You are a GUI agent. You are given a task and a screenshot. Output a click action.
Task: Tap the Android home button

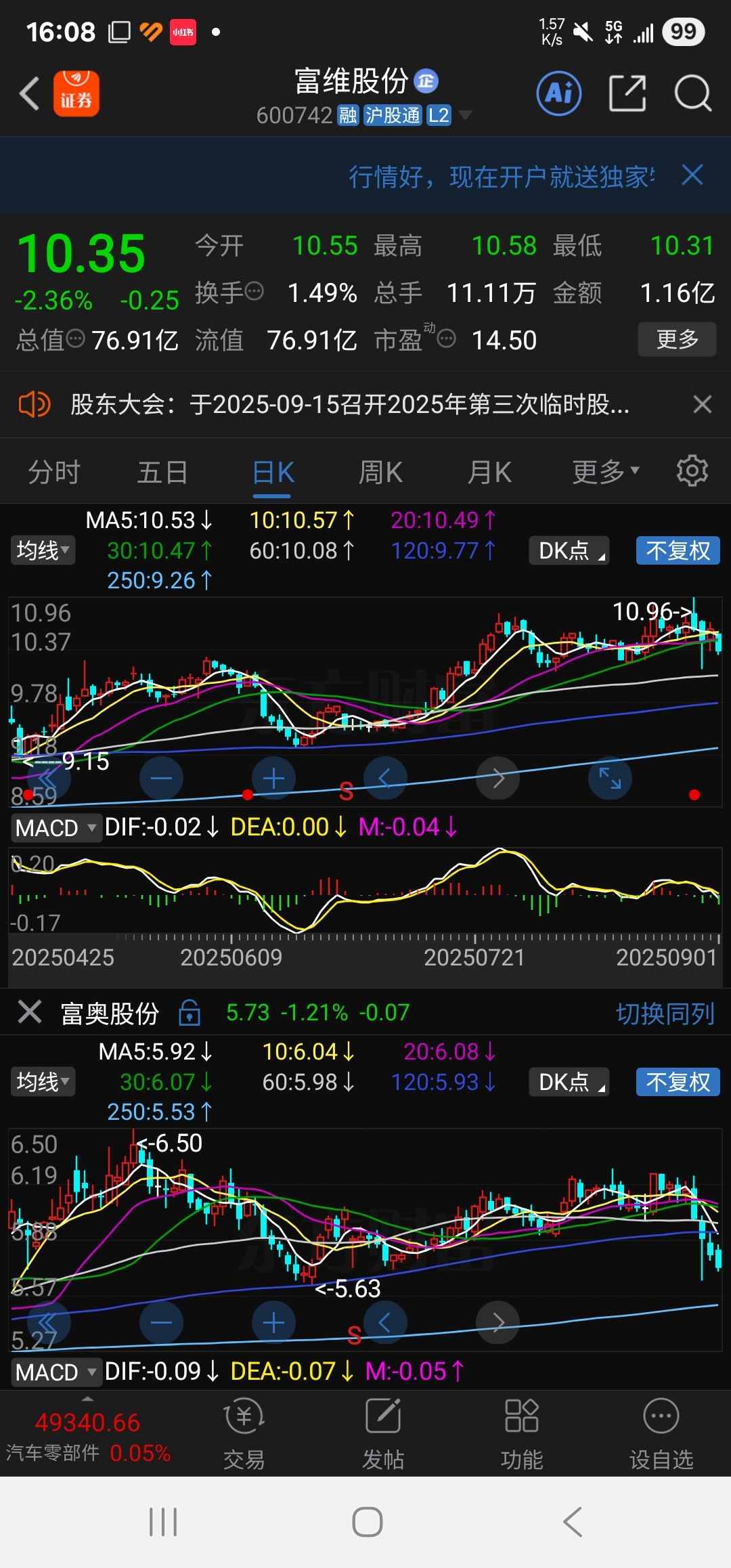tap(368, 1522)
